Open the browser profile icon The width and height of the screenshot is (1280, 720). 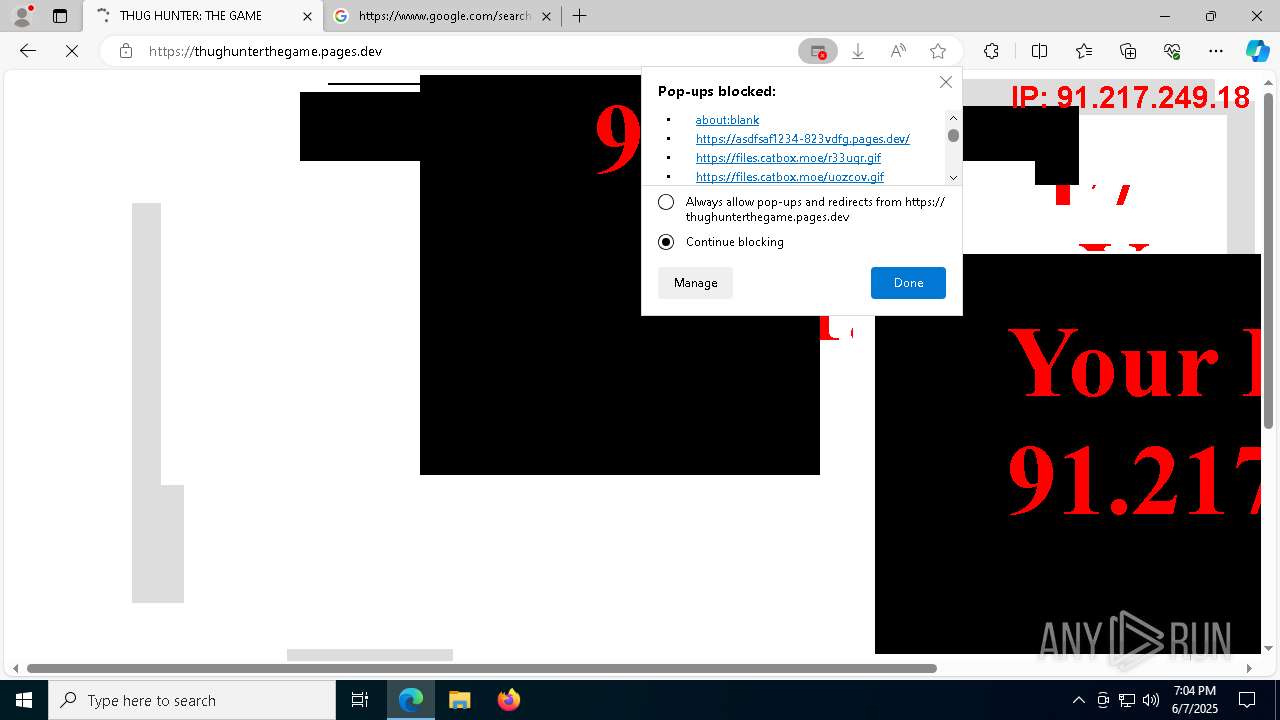22,16
